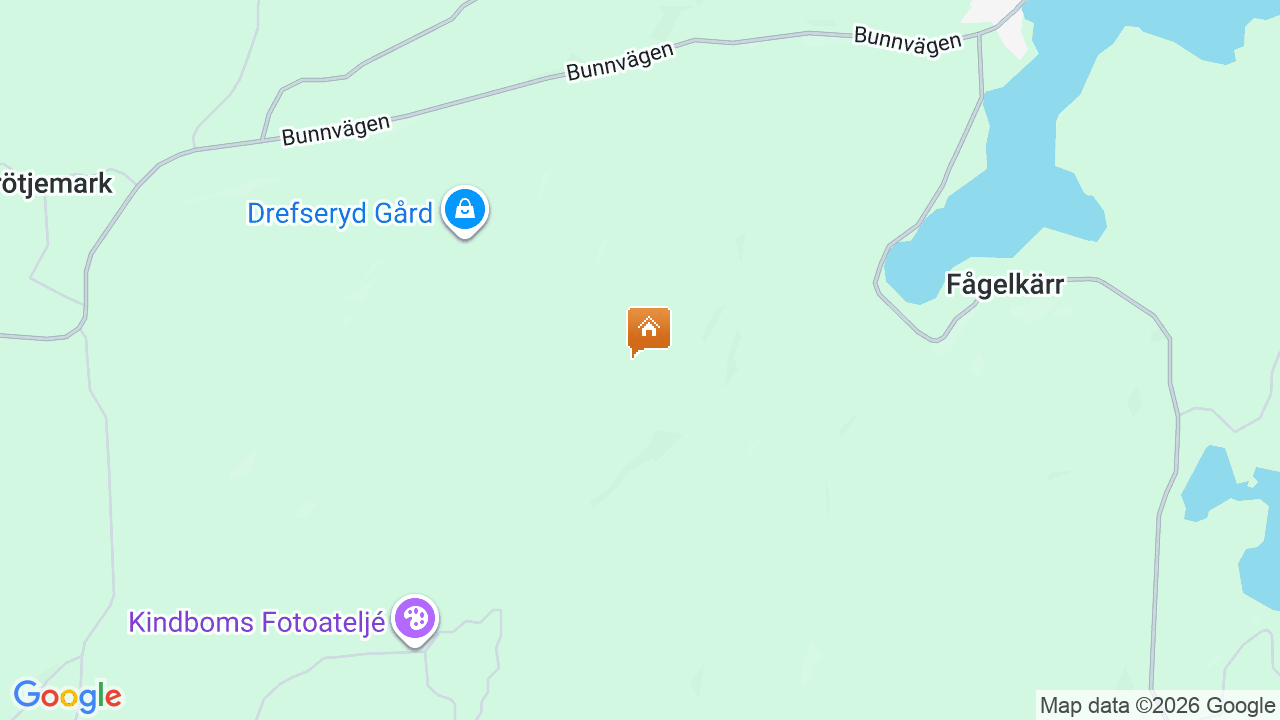Screen dimensions: 1280x720
Task: Open the Map data ©2026 Google attribution
Action: [1158, 706]
